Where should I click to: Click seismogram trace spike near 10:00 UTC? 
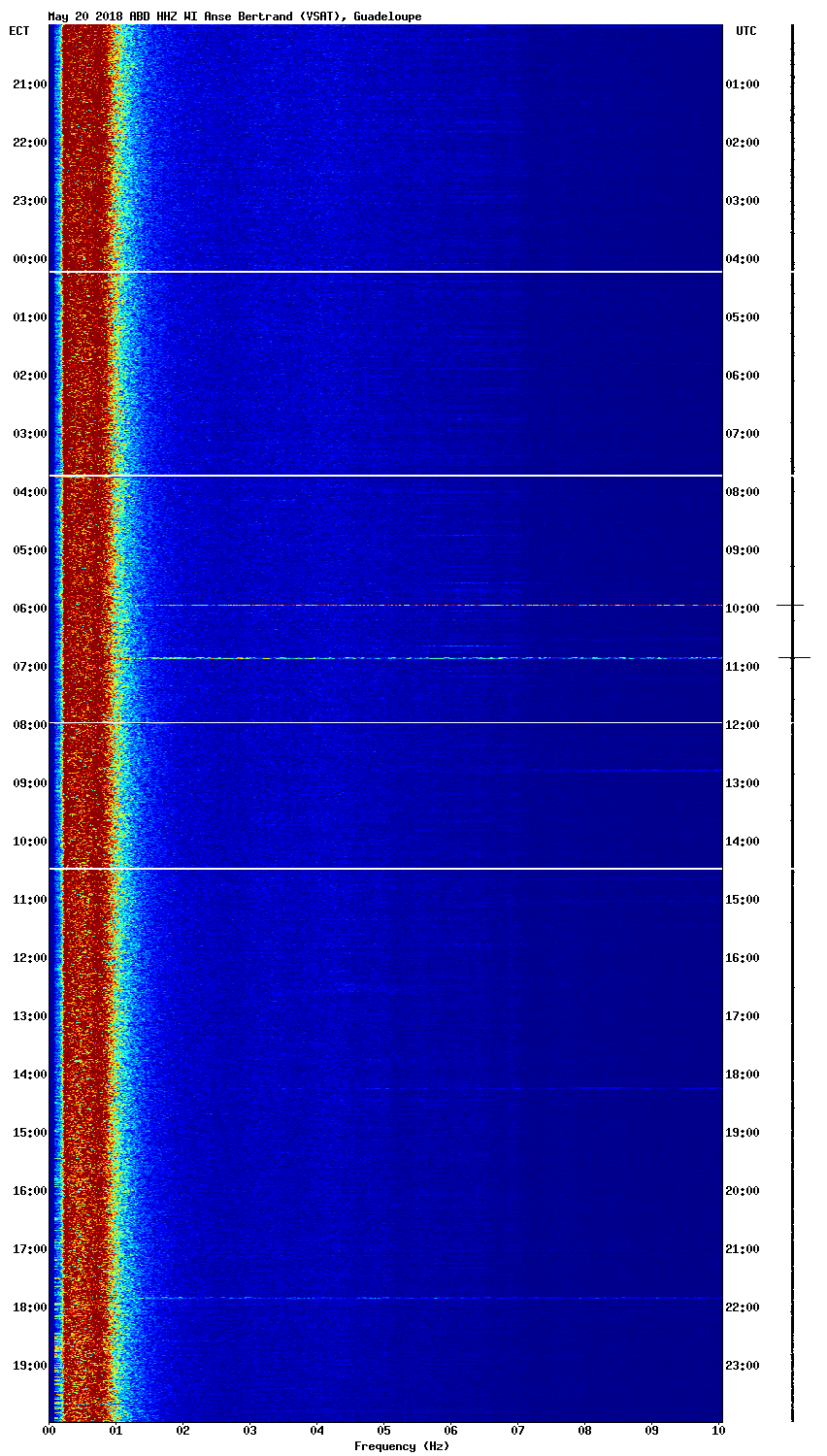(790, 605)
